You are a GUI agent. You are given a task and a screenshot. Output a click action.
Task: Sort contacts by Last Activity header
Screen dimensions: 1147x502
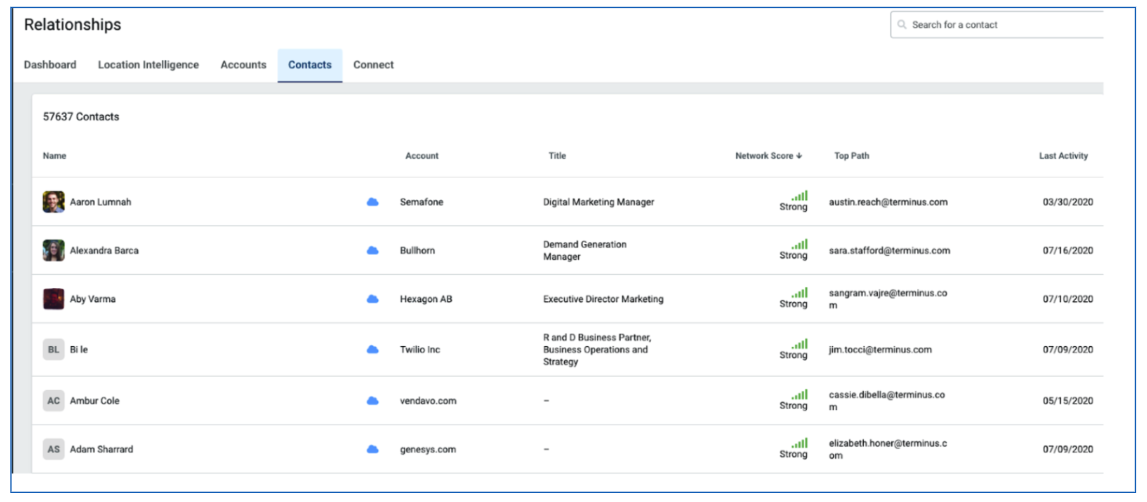pyautogui.click(x=1063, y=156)
